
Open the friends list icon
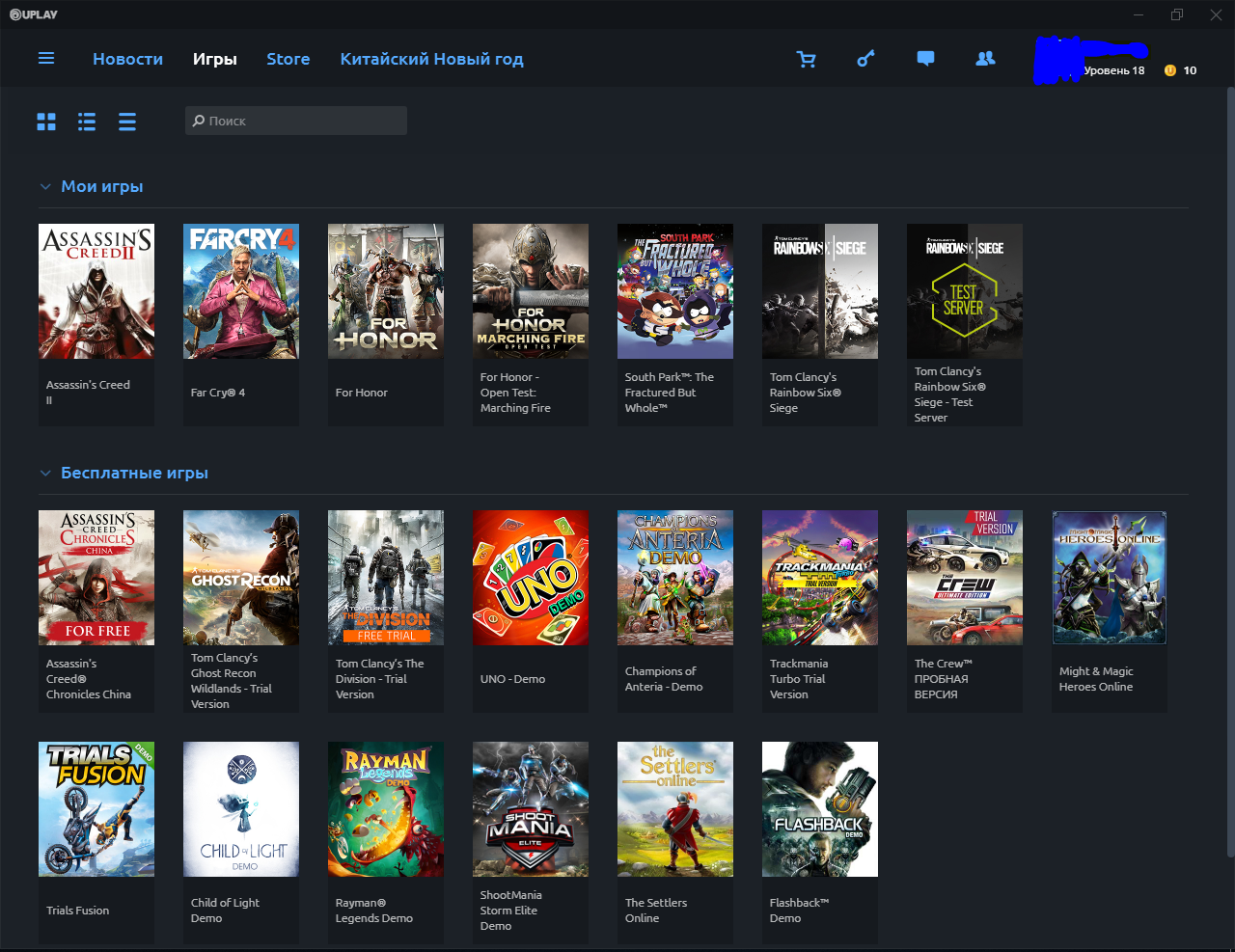tap(985, 59)
